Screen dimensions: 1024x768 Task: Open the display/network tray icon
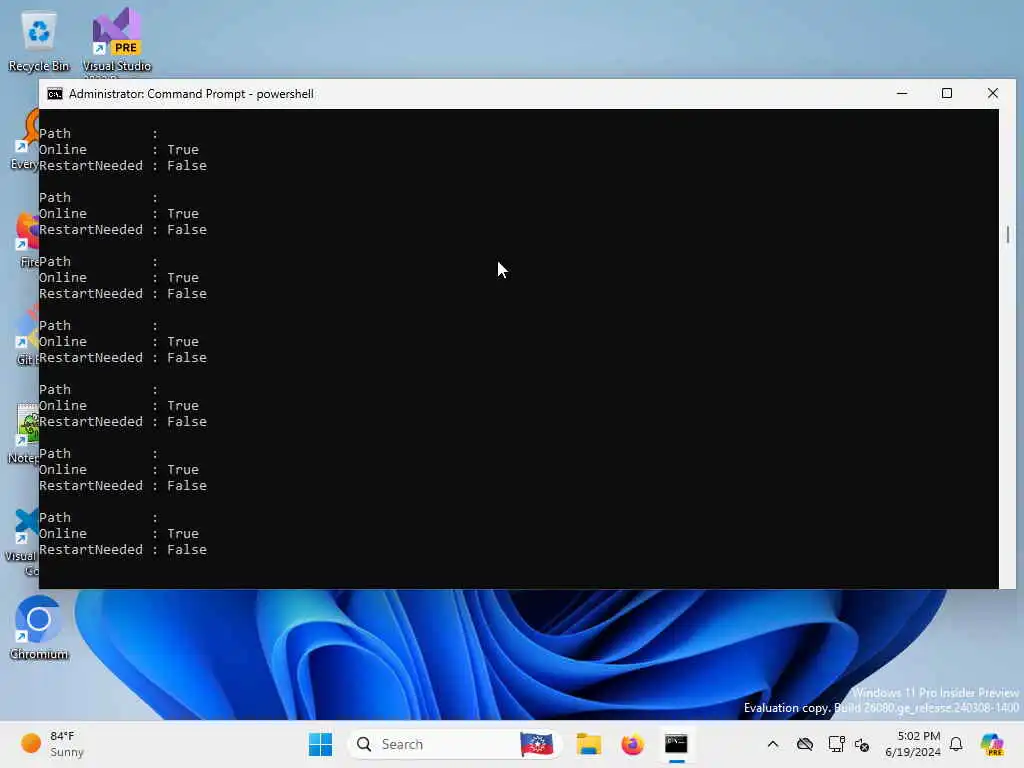pos(836,744)
